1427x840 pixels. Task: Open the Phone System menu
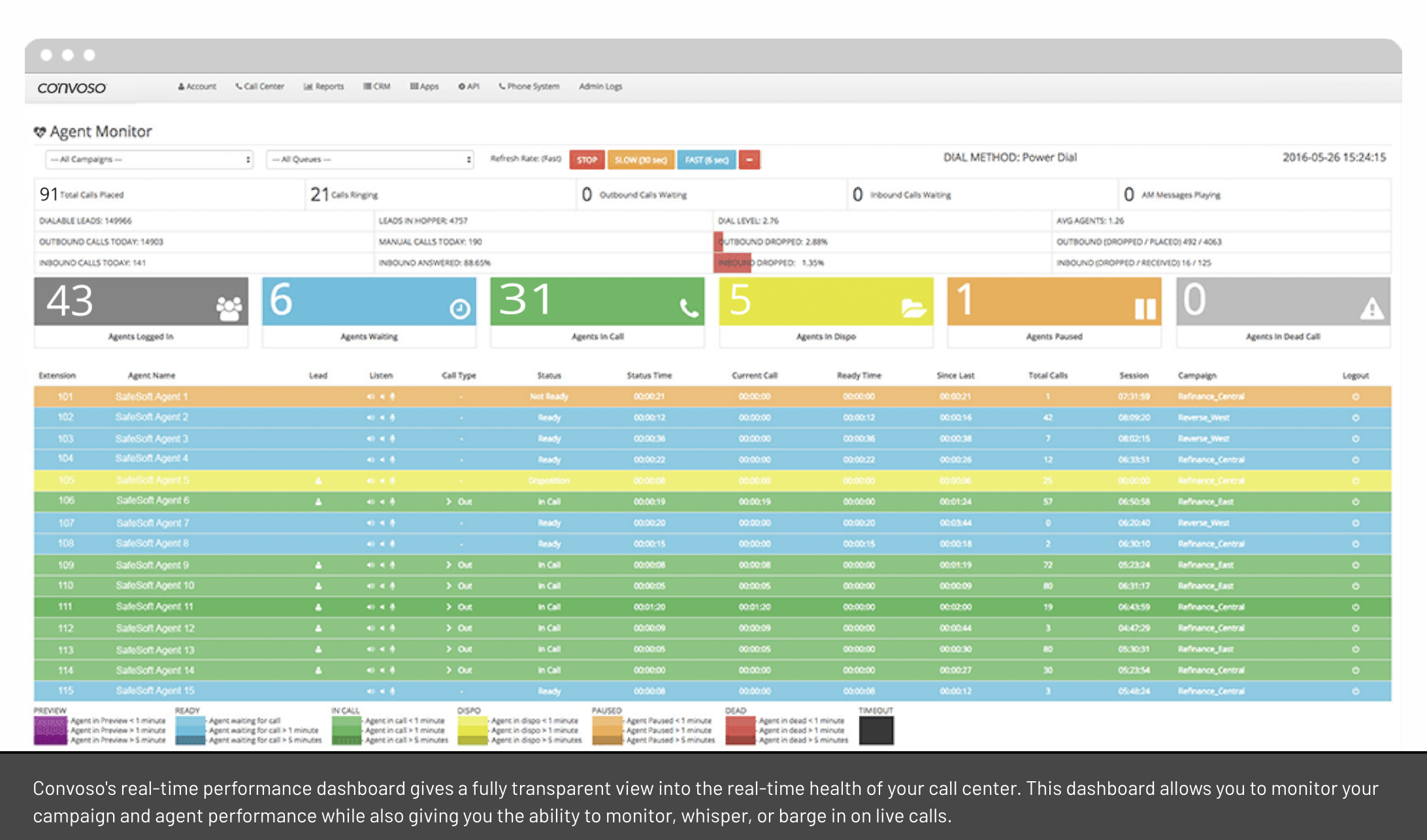(529, 86)
